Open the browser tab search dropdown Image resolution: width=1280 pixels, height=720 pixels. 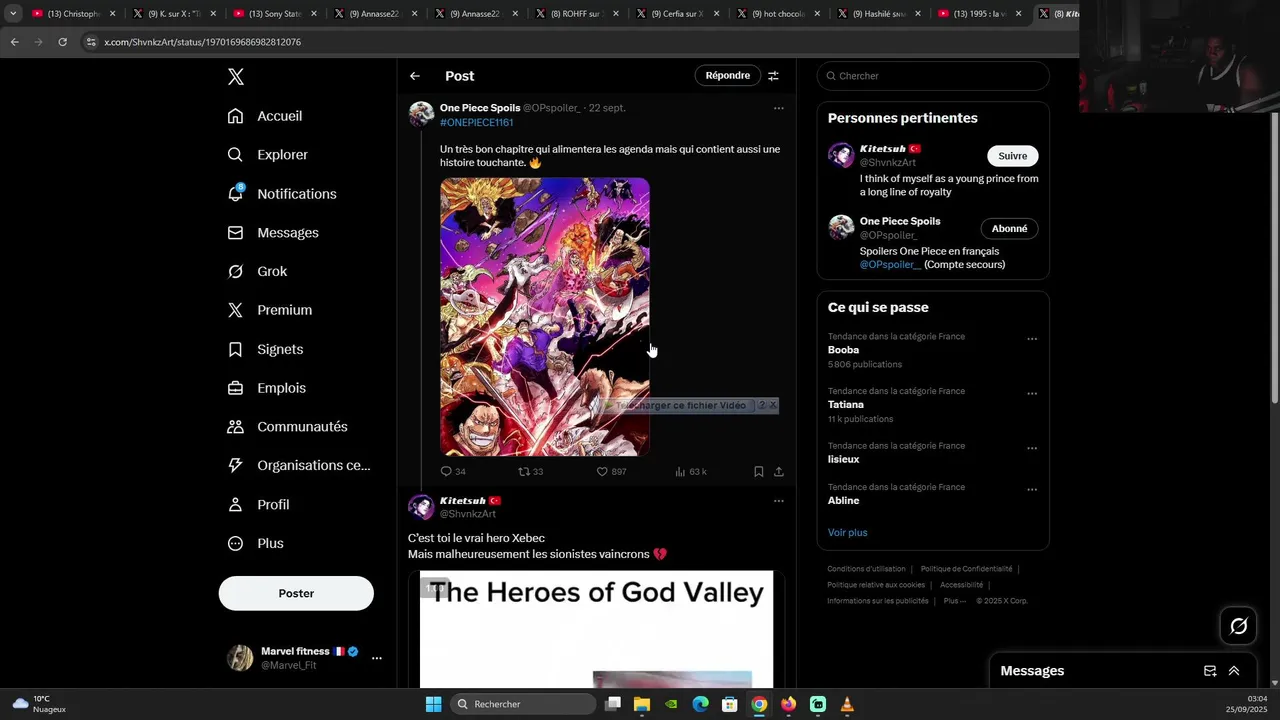[13, 14]
